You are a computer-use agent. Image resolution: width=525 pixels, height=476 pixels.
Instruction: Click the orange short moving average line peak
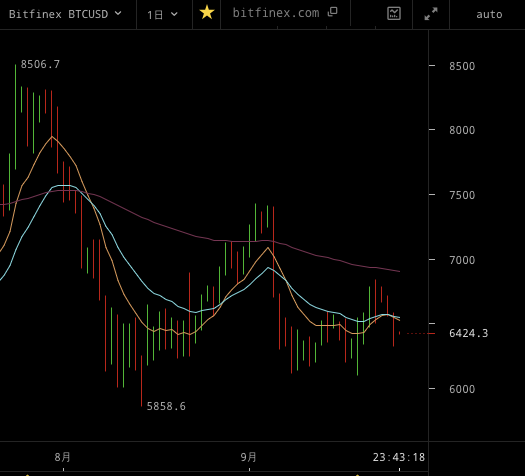pyautogui.click(x=52, y=137)
